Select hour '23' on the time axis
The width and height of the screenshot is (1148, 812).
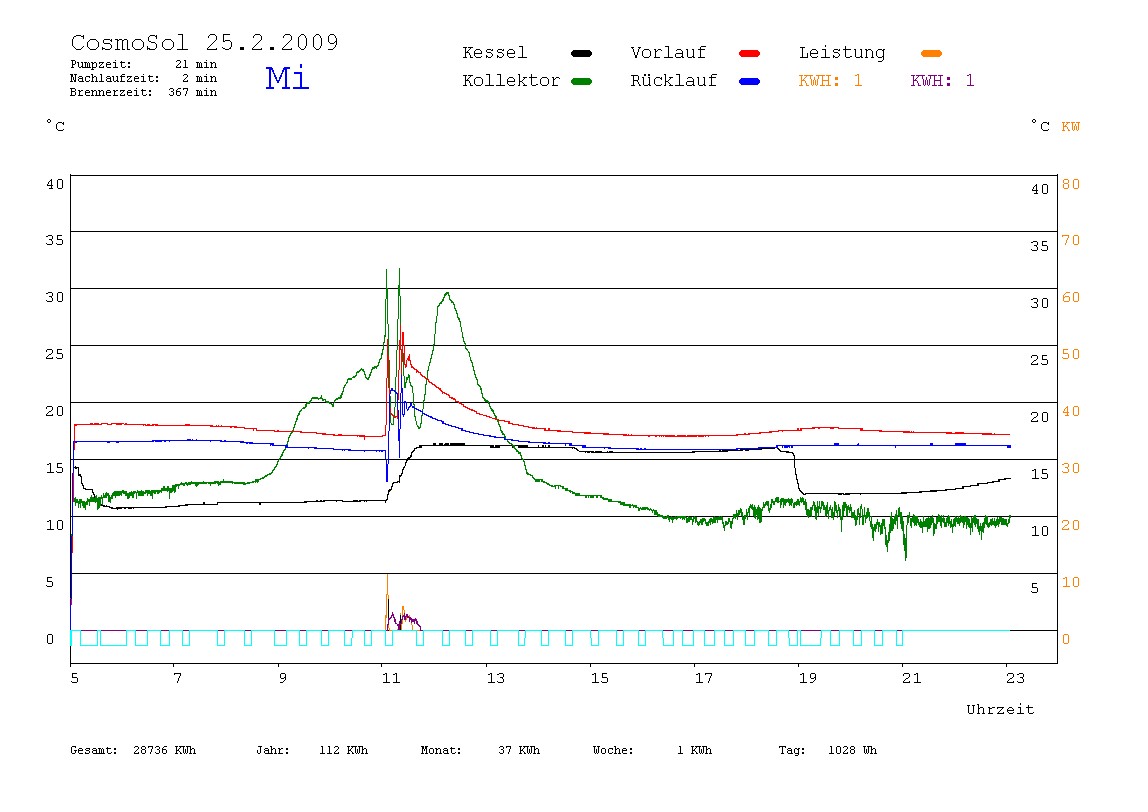pos(1015,679)
